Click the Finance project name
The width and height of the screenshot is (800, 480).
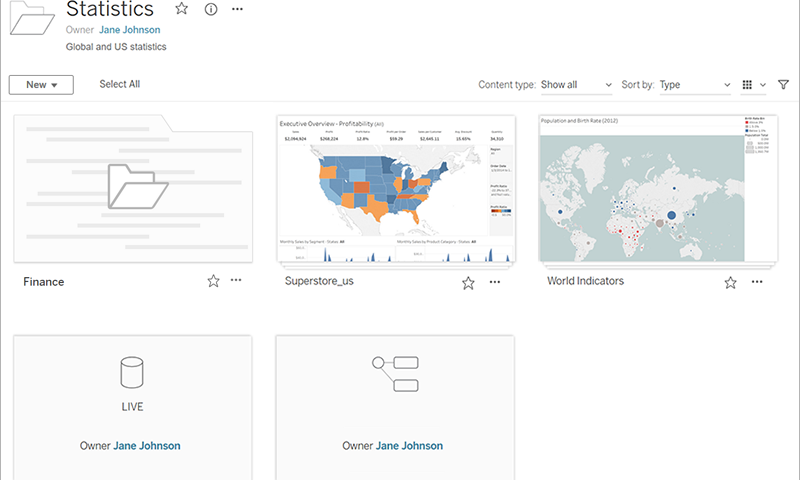click(x=44, y=282)
